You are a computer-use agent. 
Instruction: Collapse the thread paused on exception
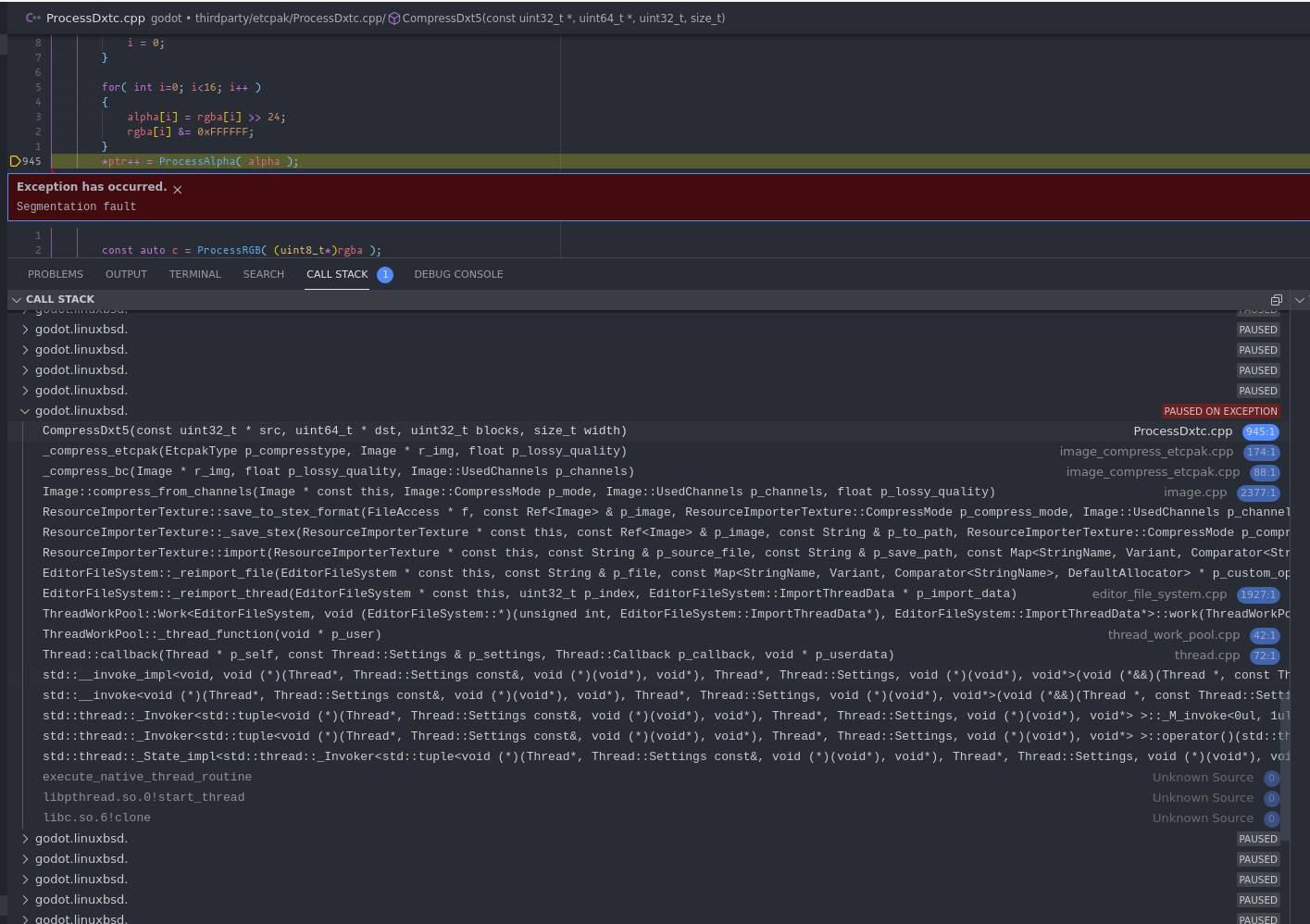25,410
